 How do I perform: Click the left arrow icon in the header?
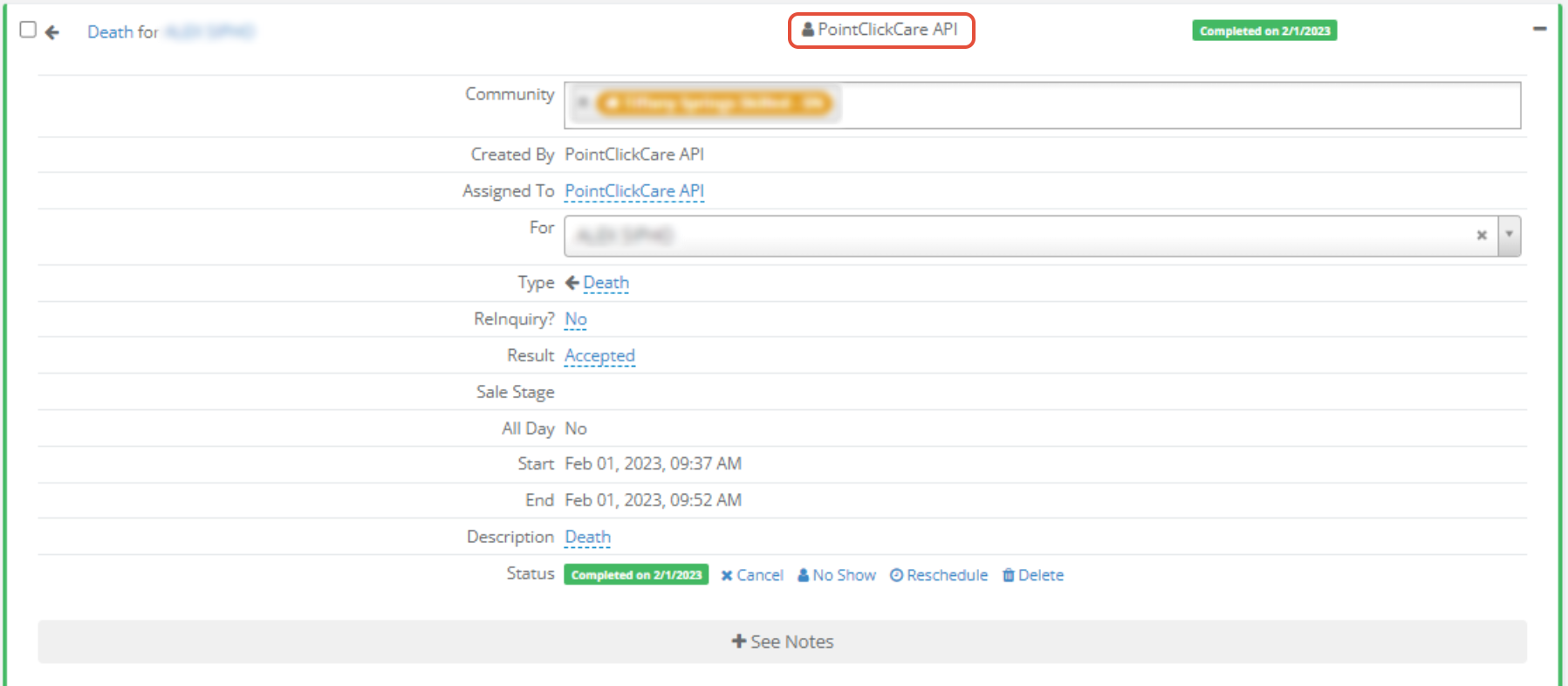(52, 32)
